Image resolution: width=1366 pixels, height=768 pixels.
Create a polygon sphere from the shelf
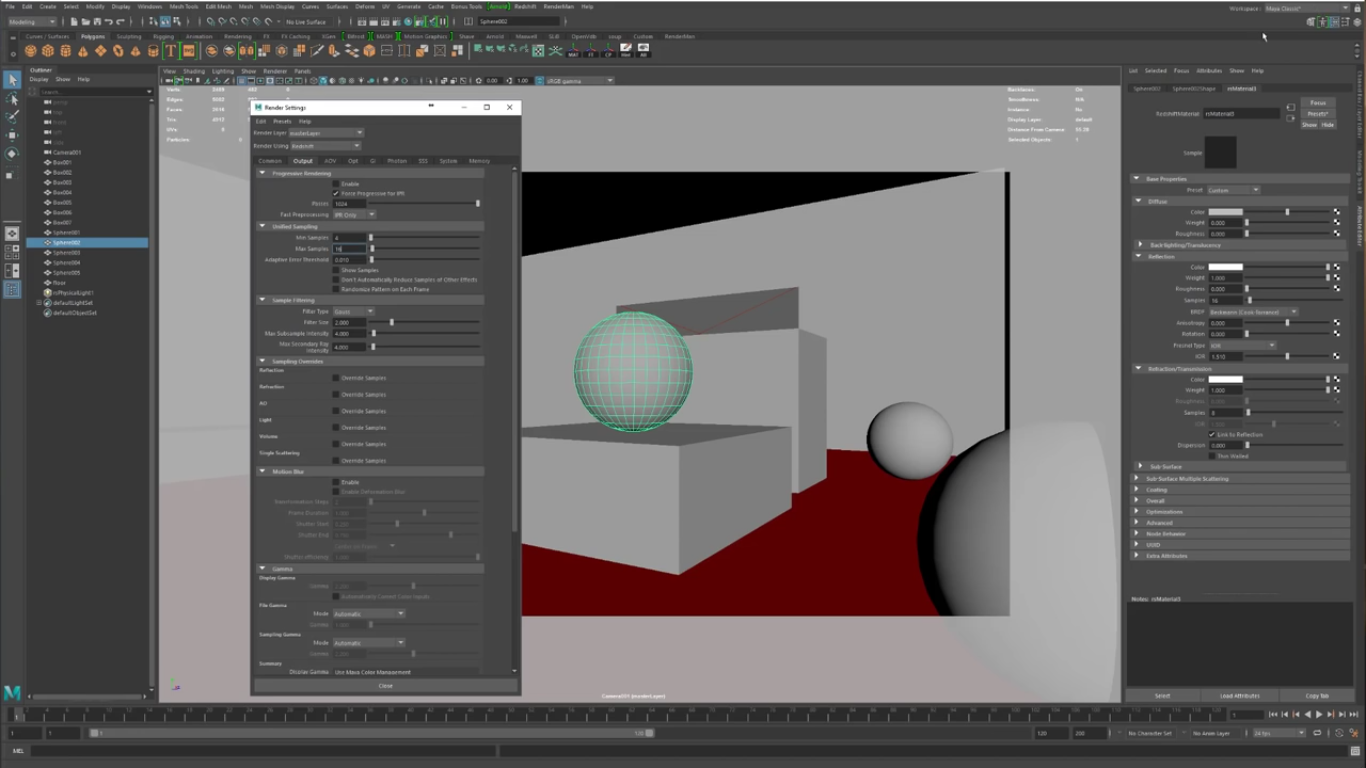click(x=31, y=50)
